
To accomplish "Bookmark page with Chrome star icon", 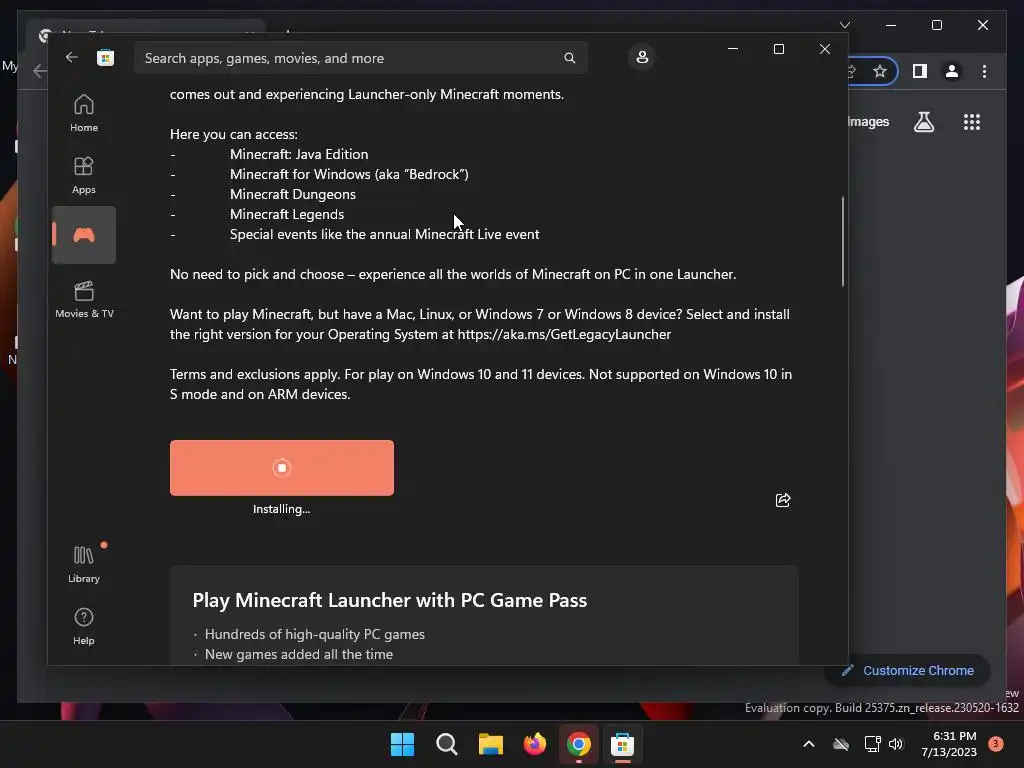I will point(880,71).
